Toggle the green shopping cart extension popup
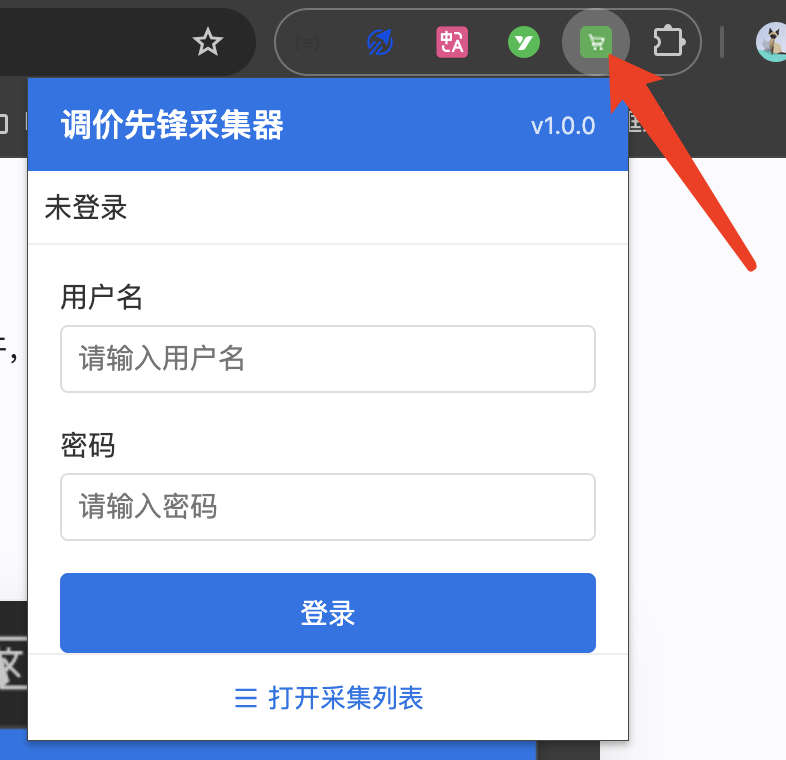The height and width of the screenshot is (760, 786). (596, 42)
